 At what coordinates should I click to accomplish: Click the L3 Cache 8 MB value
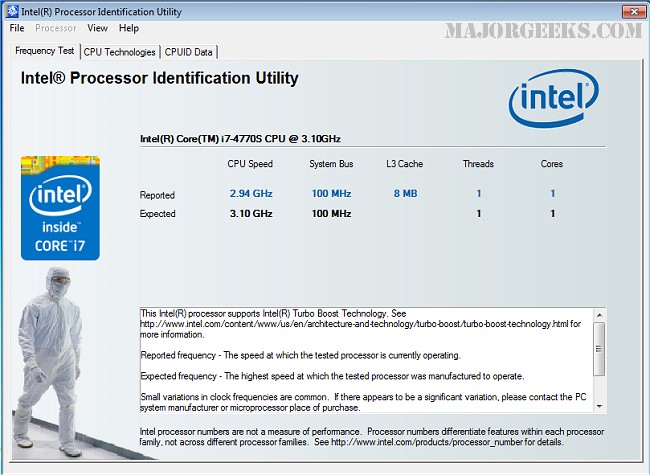point(403,194)
